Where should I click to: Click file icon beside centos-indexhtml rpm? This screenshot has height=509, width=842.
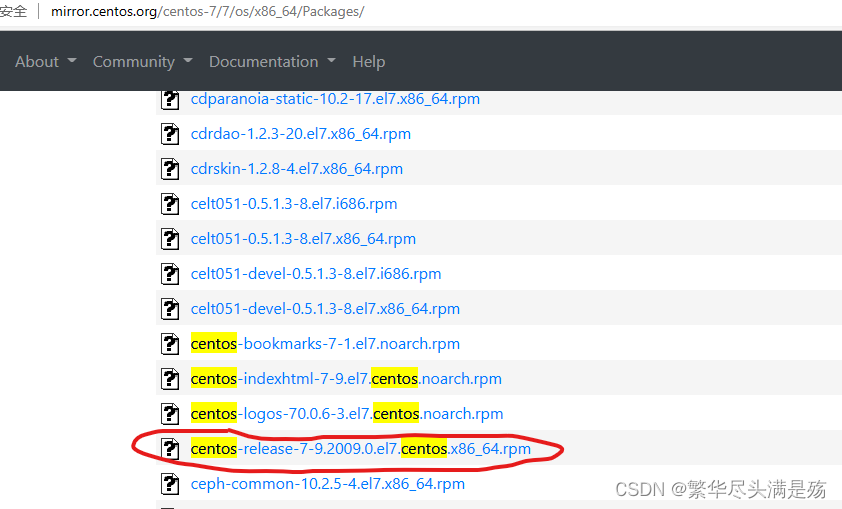click(x=170, y=379)
